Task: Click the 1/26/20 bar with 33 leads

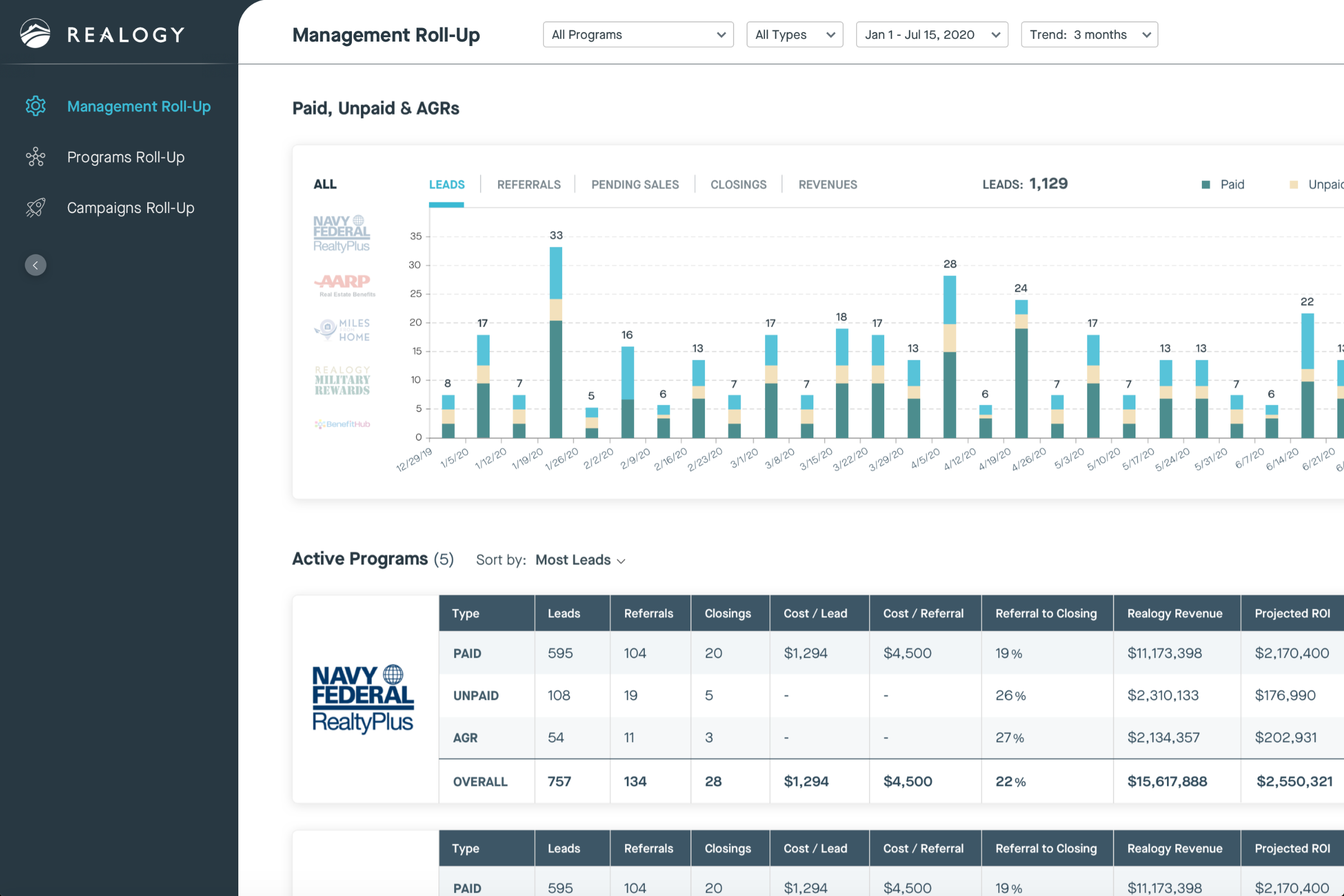Action: [555, 343]
